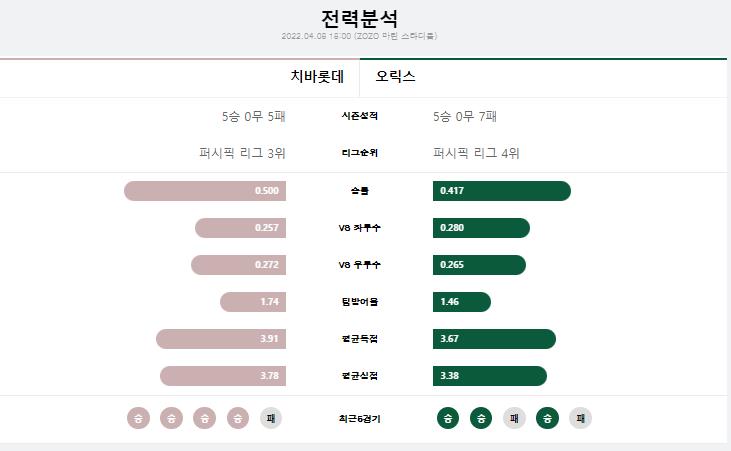Click 치바롯데's fourth recent-game 승 circle
The image size is (731, 451).
[238, 418]
